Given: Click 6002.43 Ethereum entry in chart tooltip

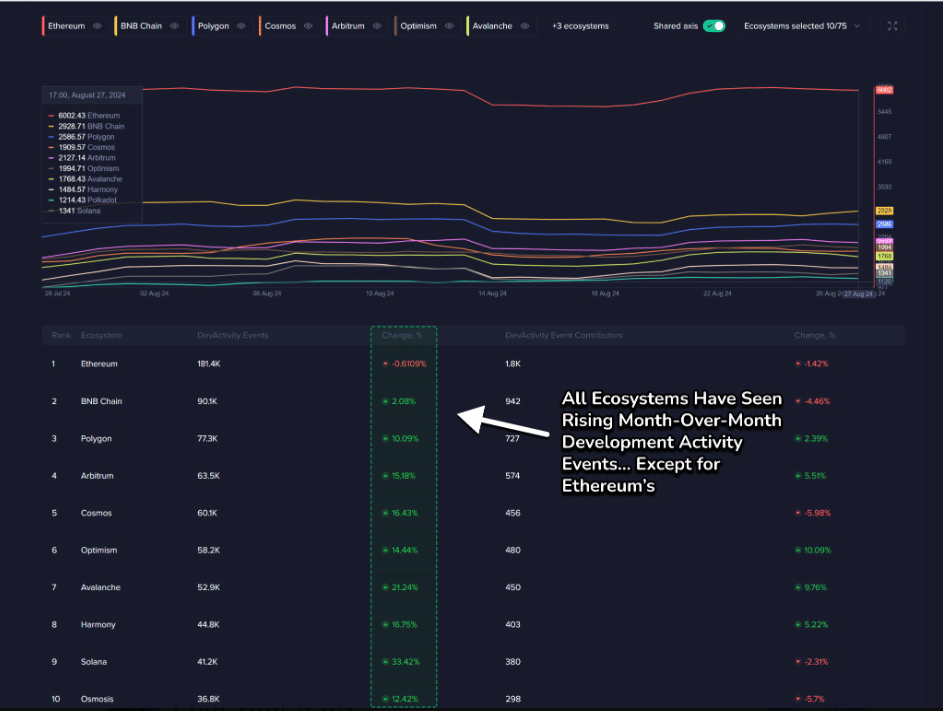Looking at the screenshot, I should point(89,115).
